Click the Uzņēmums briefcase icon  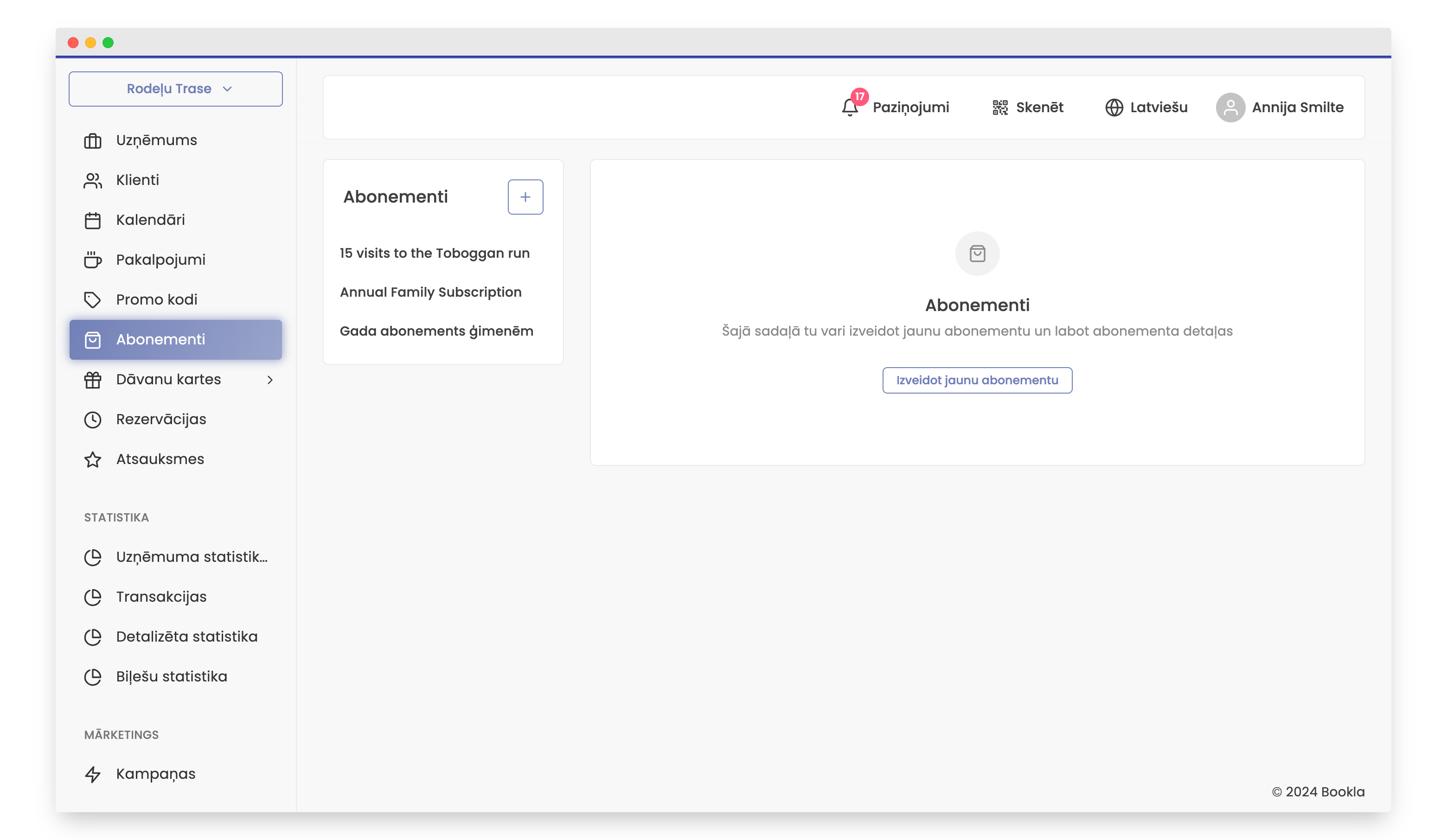[92, 140]
